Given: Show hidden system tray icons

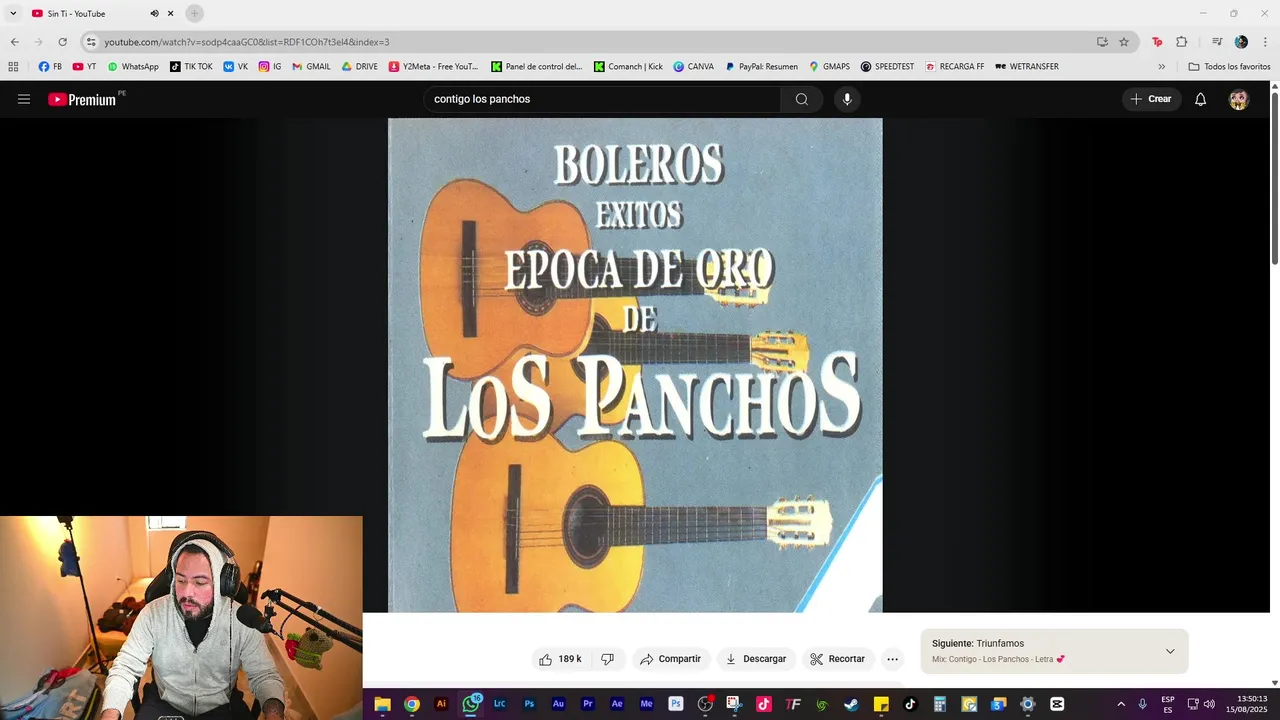Looking at the screenshot, I should 1121,704.
